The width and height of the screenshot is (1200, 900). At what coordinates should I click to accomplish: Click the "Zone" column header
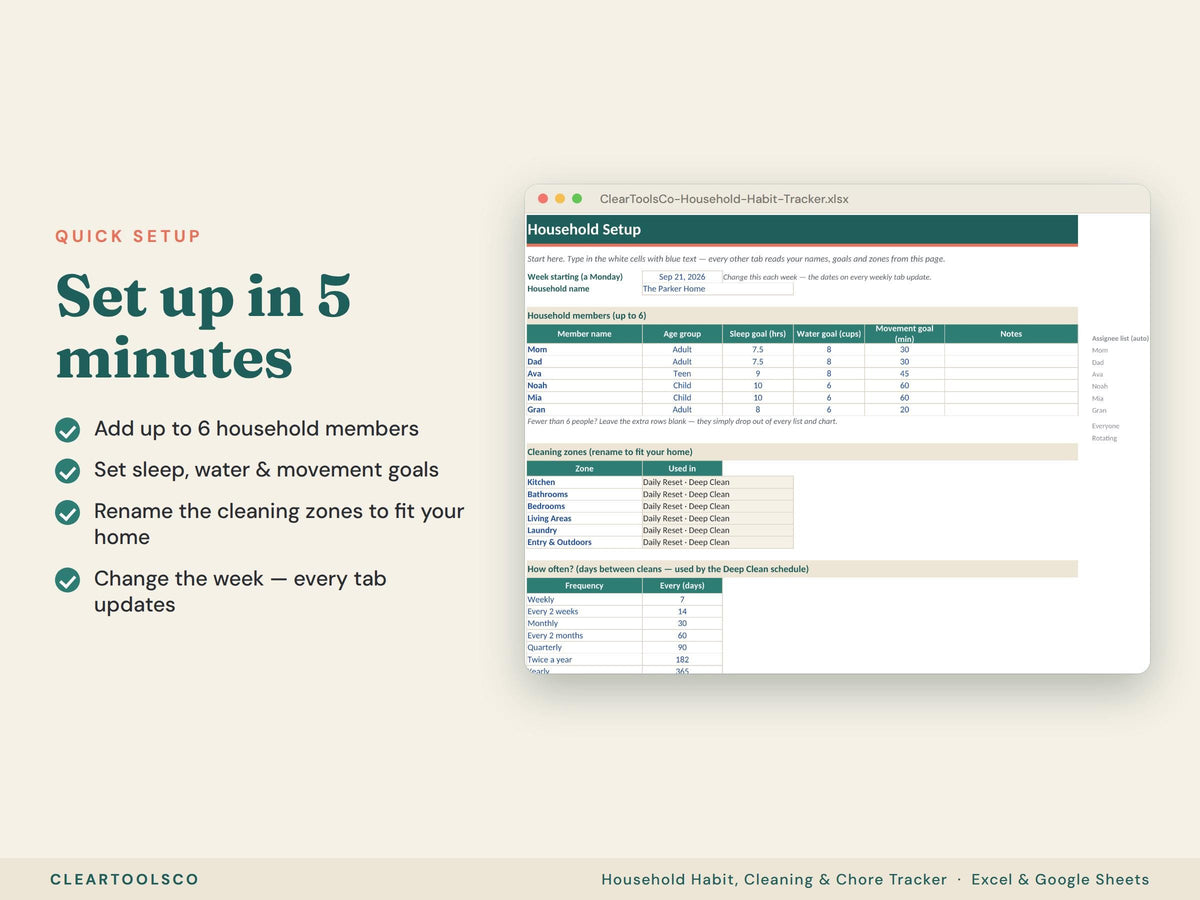[584, 468]
